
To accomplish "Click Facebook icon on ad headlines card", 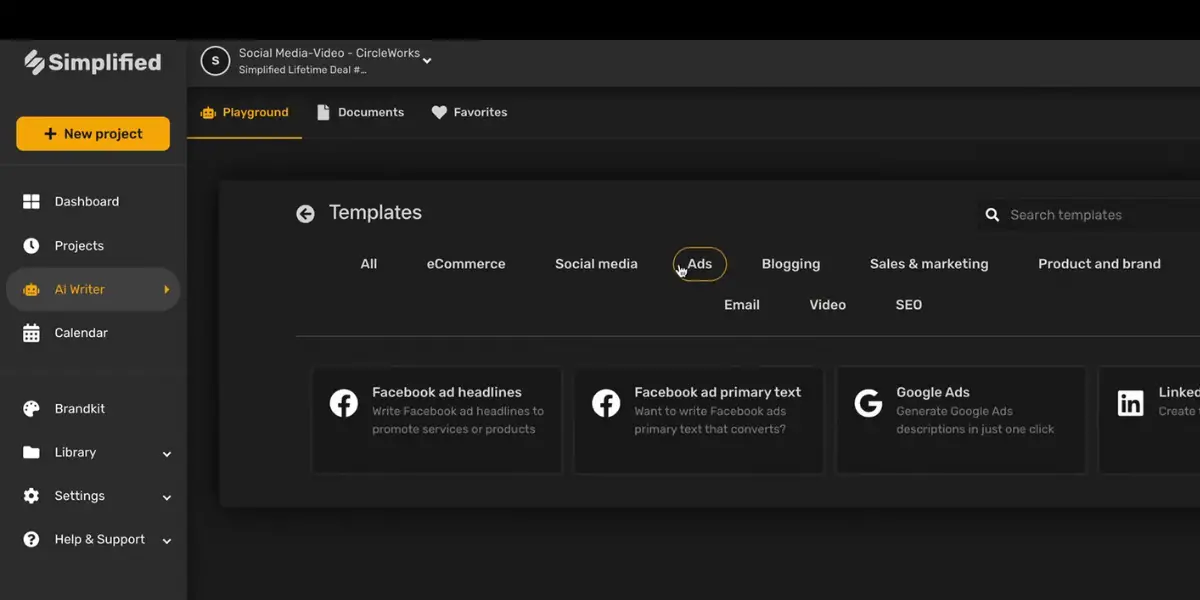I will click(344, 403).
